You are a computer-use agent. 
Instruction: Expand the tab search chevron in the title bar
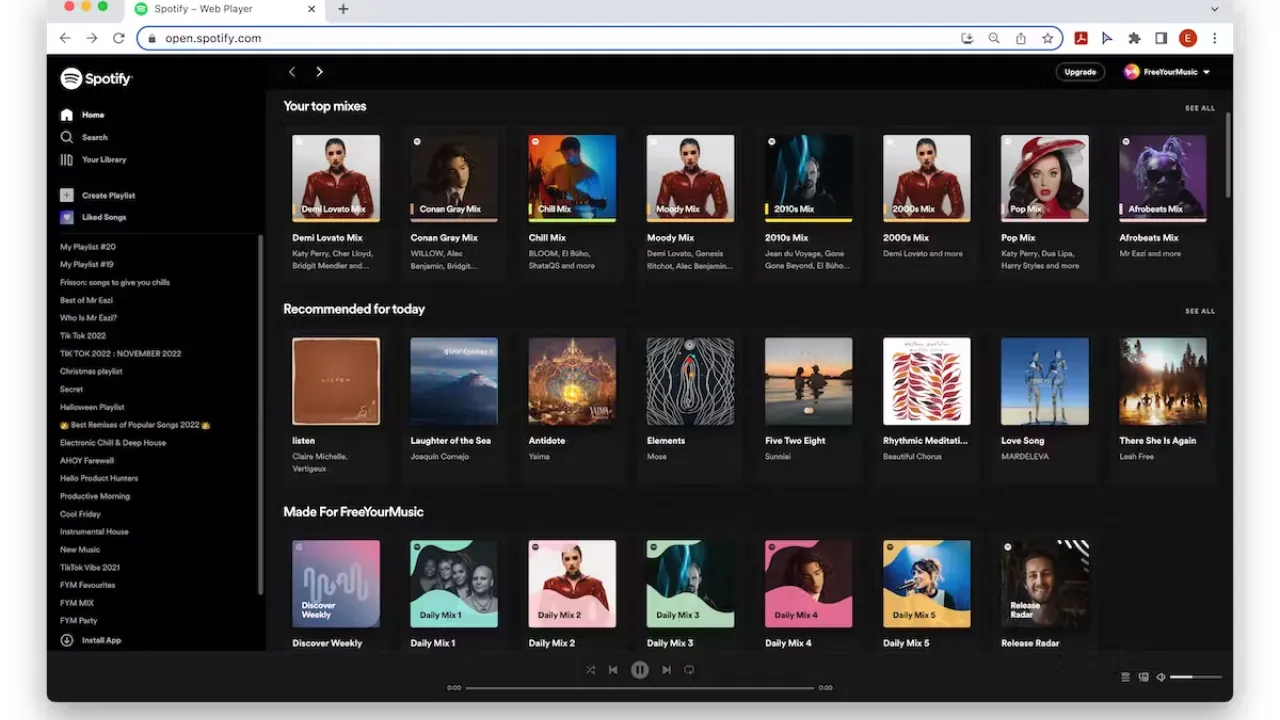[x=1215, y=9]
